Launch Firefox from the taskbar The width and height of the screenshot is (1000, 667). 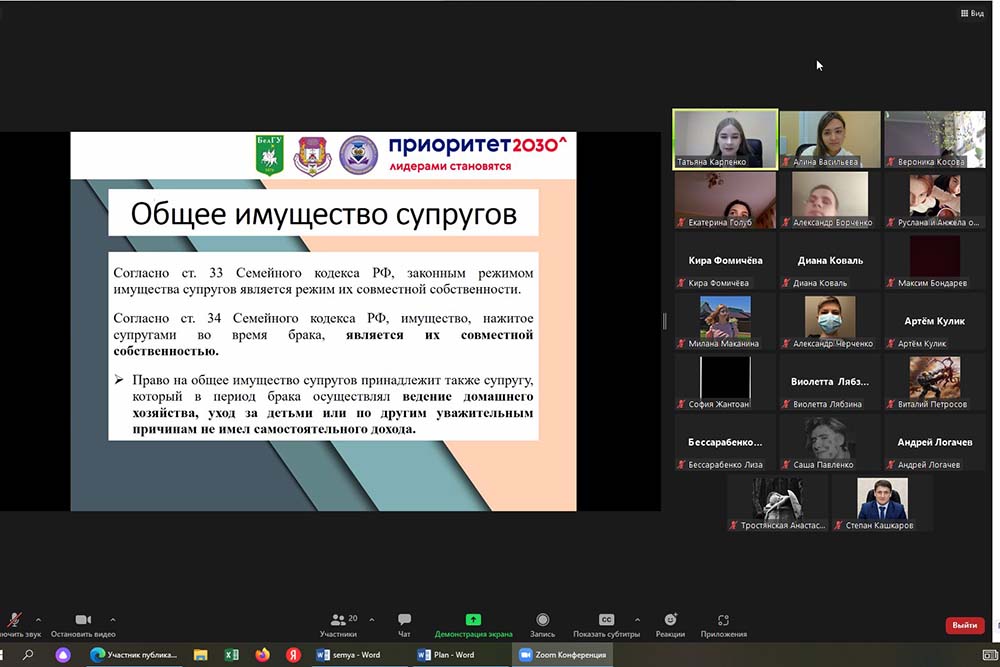[262, 655]
